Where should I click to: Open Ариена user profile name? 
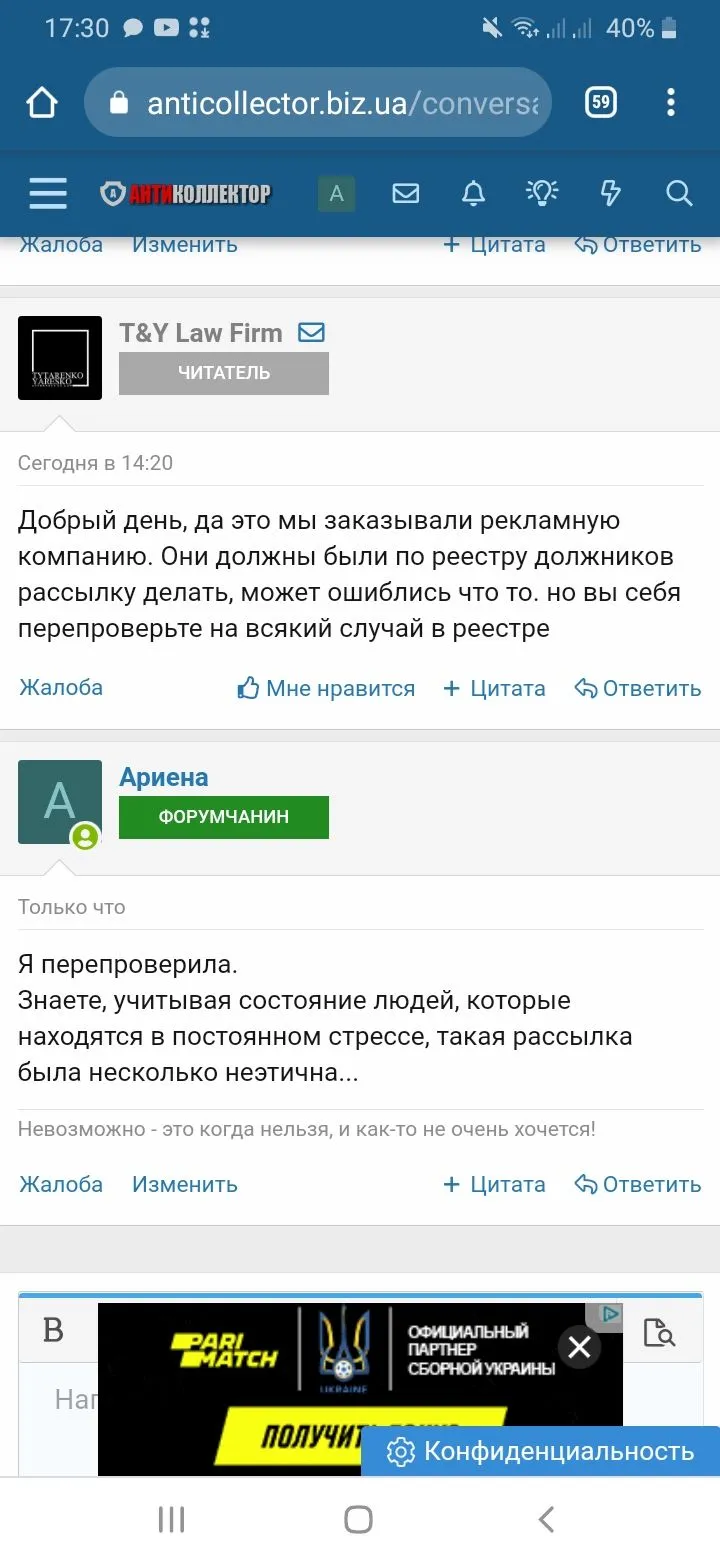(164, 777)
